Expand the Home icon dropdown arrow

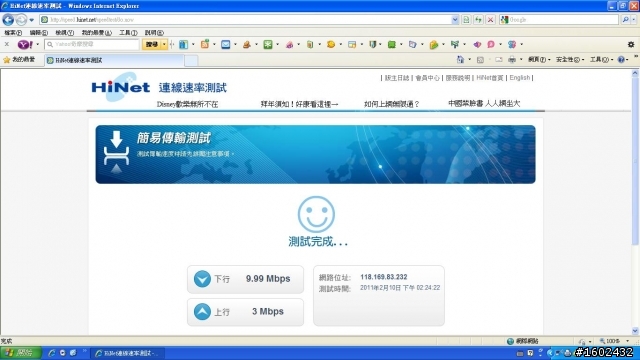coord(469,60)
